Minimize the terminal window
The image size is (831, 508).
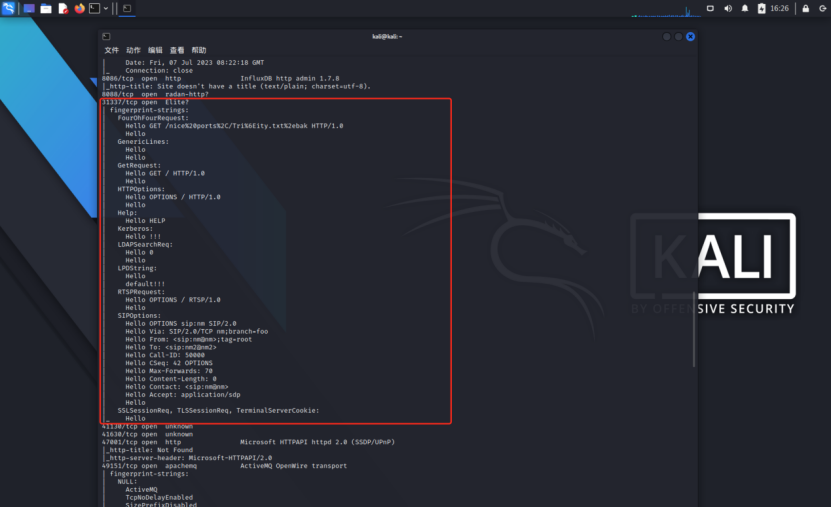667,37
